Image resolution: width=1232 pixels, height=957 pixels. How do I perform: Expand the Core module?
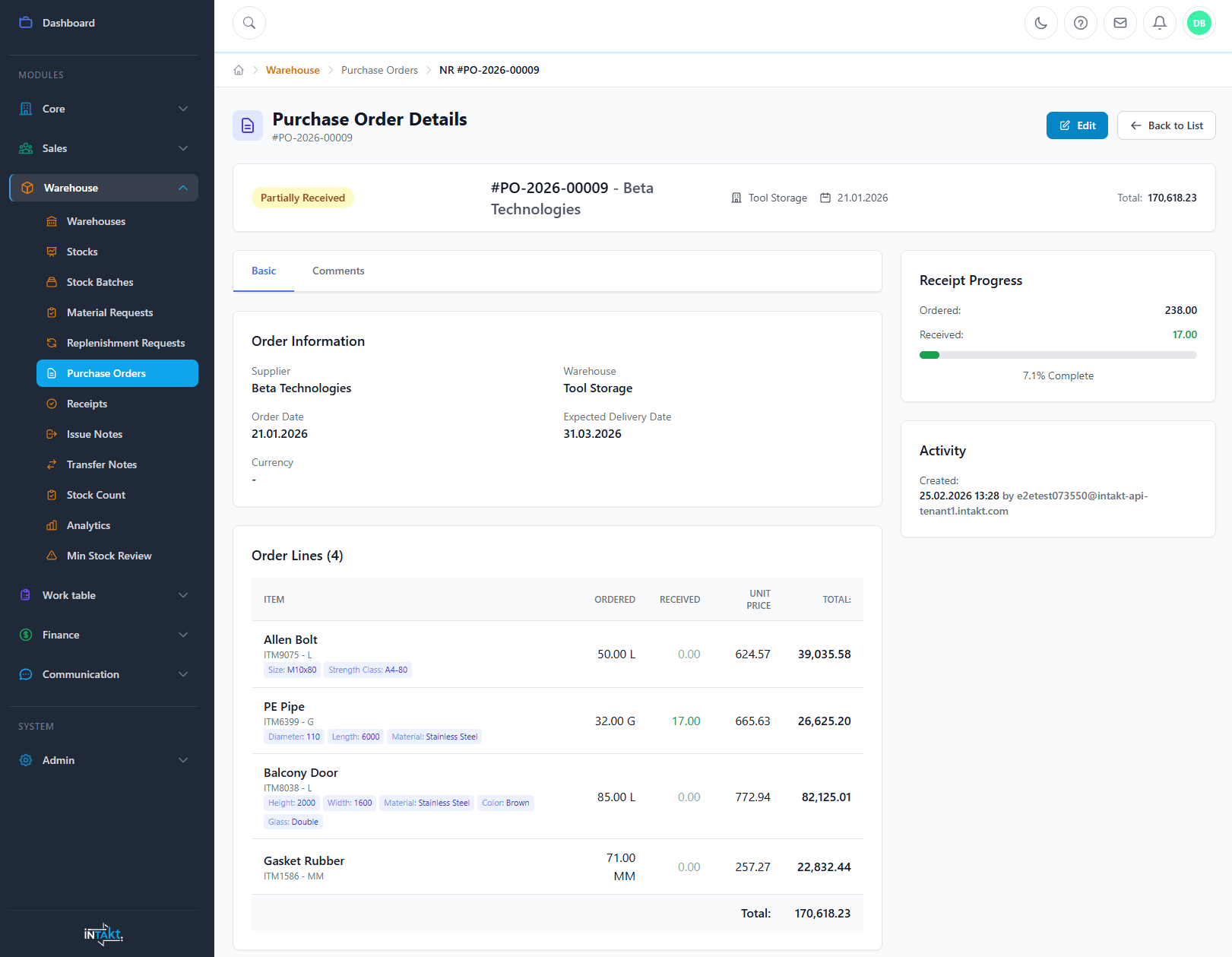(103, 109)
